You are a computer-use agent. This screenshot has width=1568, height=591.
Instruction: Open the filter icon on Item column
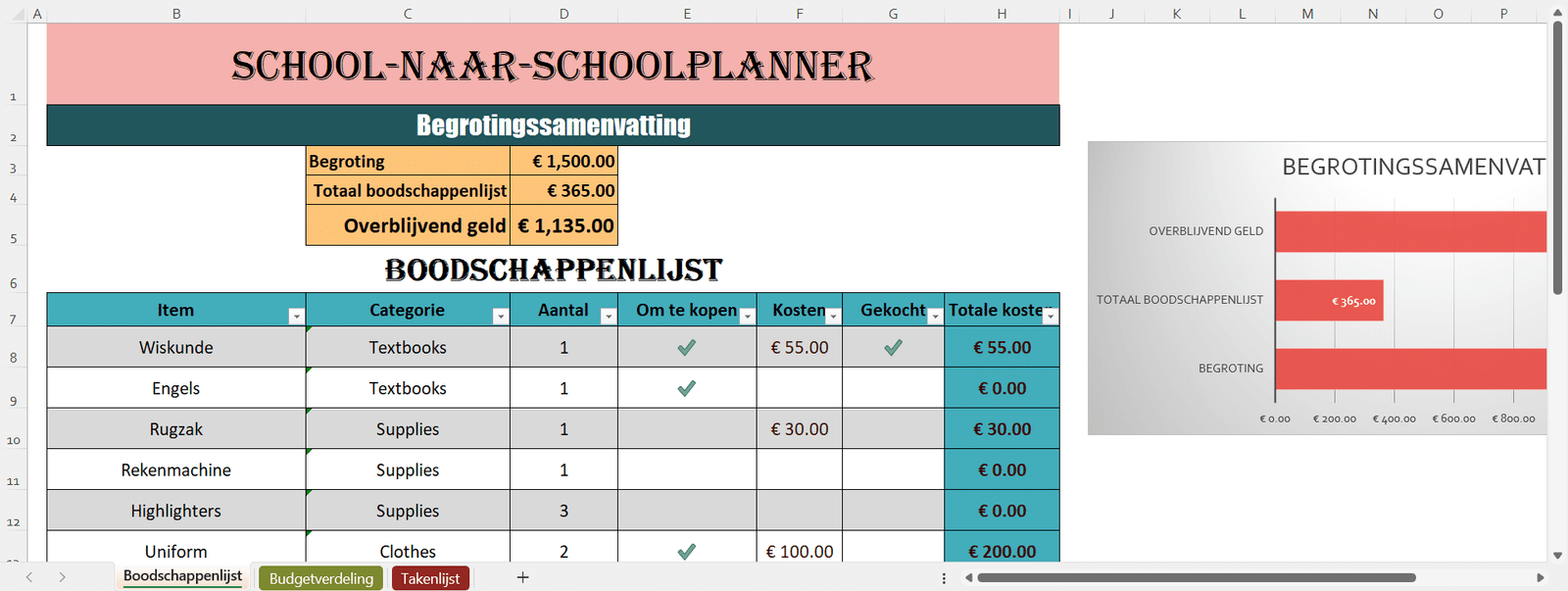[297, 316]
